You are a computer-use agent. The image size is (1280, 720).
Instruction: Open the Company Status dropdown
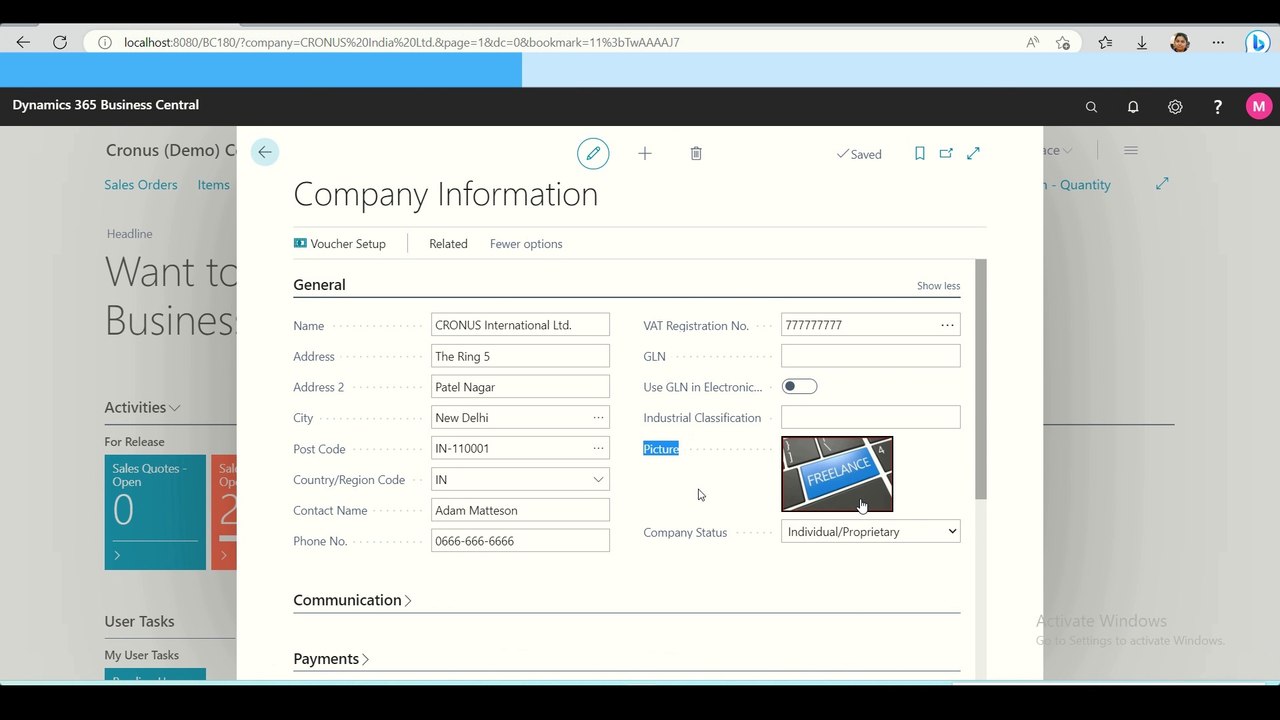point(871,532)
